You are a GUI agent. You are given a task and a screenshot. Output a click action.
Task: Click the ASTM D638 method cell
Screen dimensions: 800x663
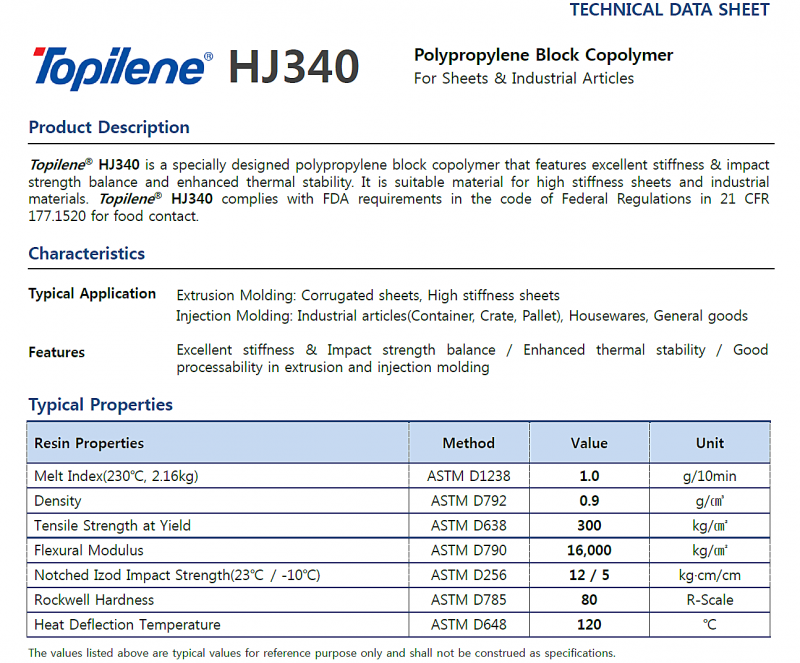pos(468,526)
